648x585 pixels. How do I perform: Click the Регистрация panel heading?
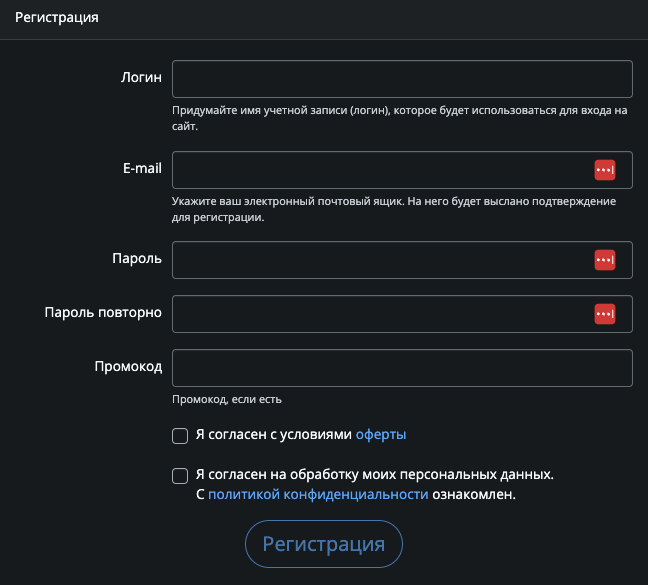(56, 19)
